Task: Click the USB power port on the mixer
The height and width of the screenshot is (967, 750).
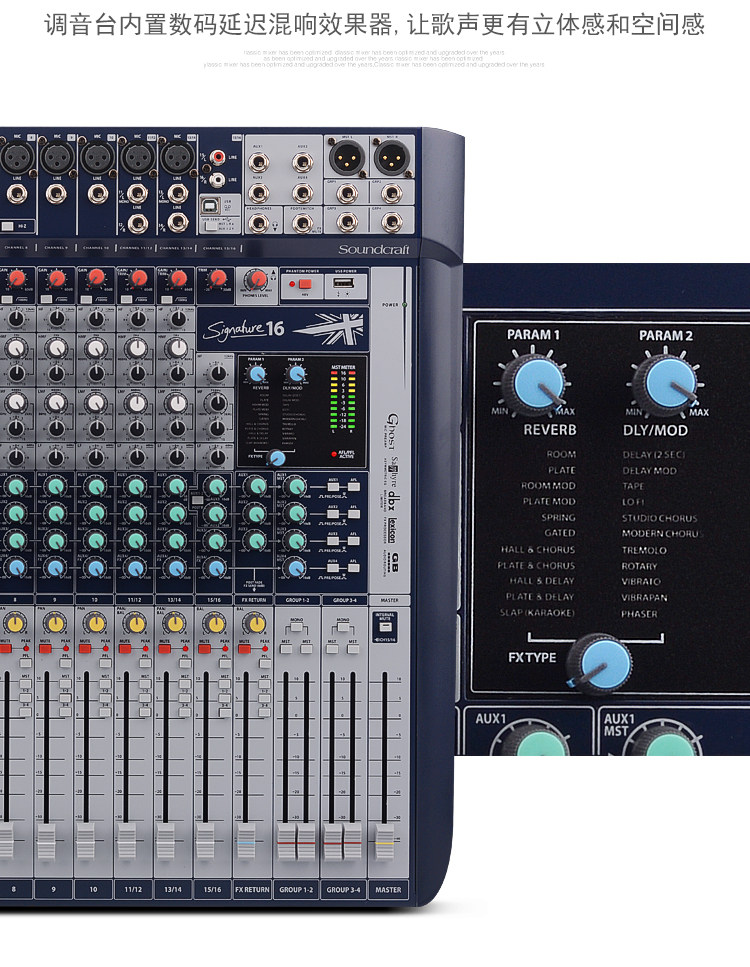Action: tap(344, 283)
